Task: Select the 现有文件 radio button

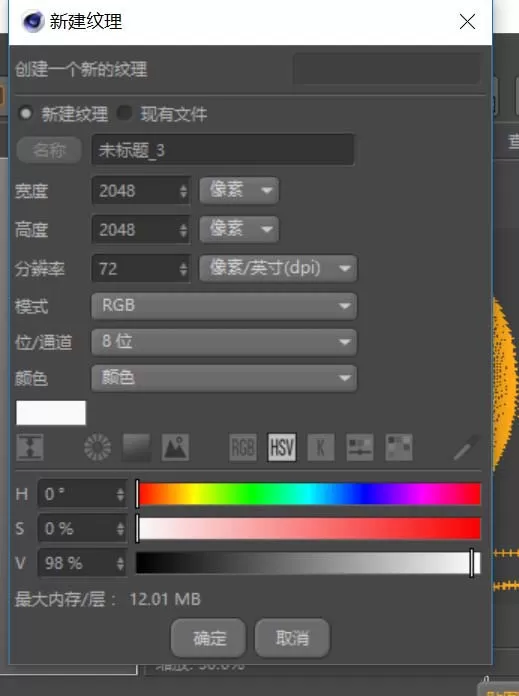Action: pyautogui.click(x=124, y=113)
